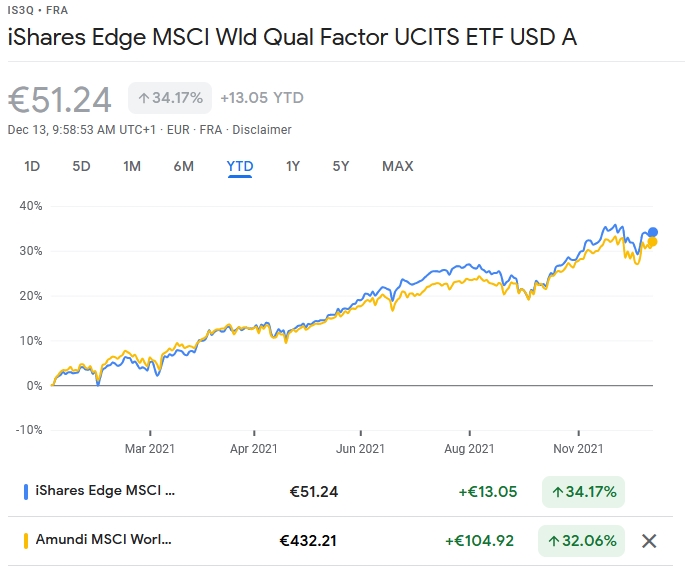Image resolution: width=685 pixels, height=573 pixels.
Task: Show the 6M chart range
Action: click(184, 166)
